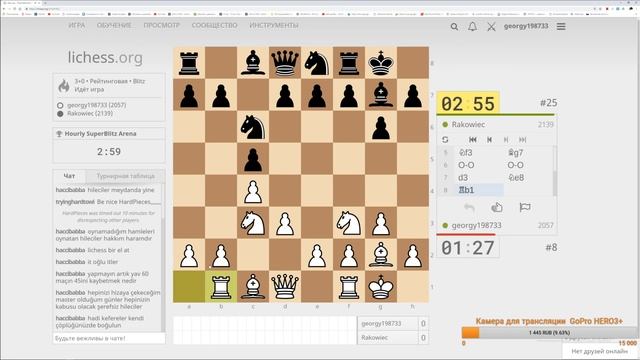This screenshot has width=640, height=360.
Task: Select the white knight on c3
Action: point(253,223)
